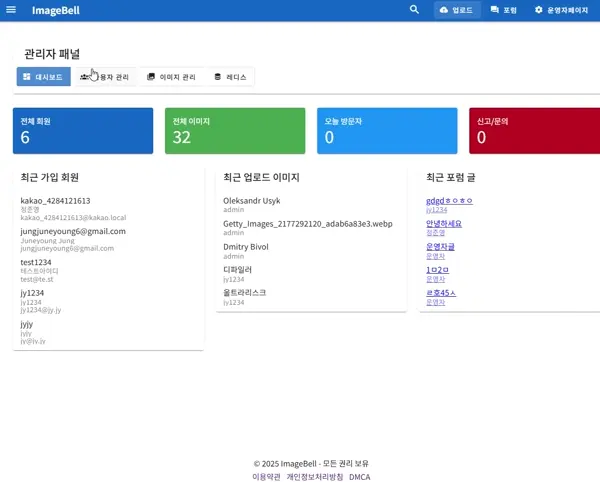The image size is (600, 482).
Task: Open the forum post 1ㅁ2ㅁ
Action: (x=438, y=270)
